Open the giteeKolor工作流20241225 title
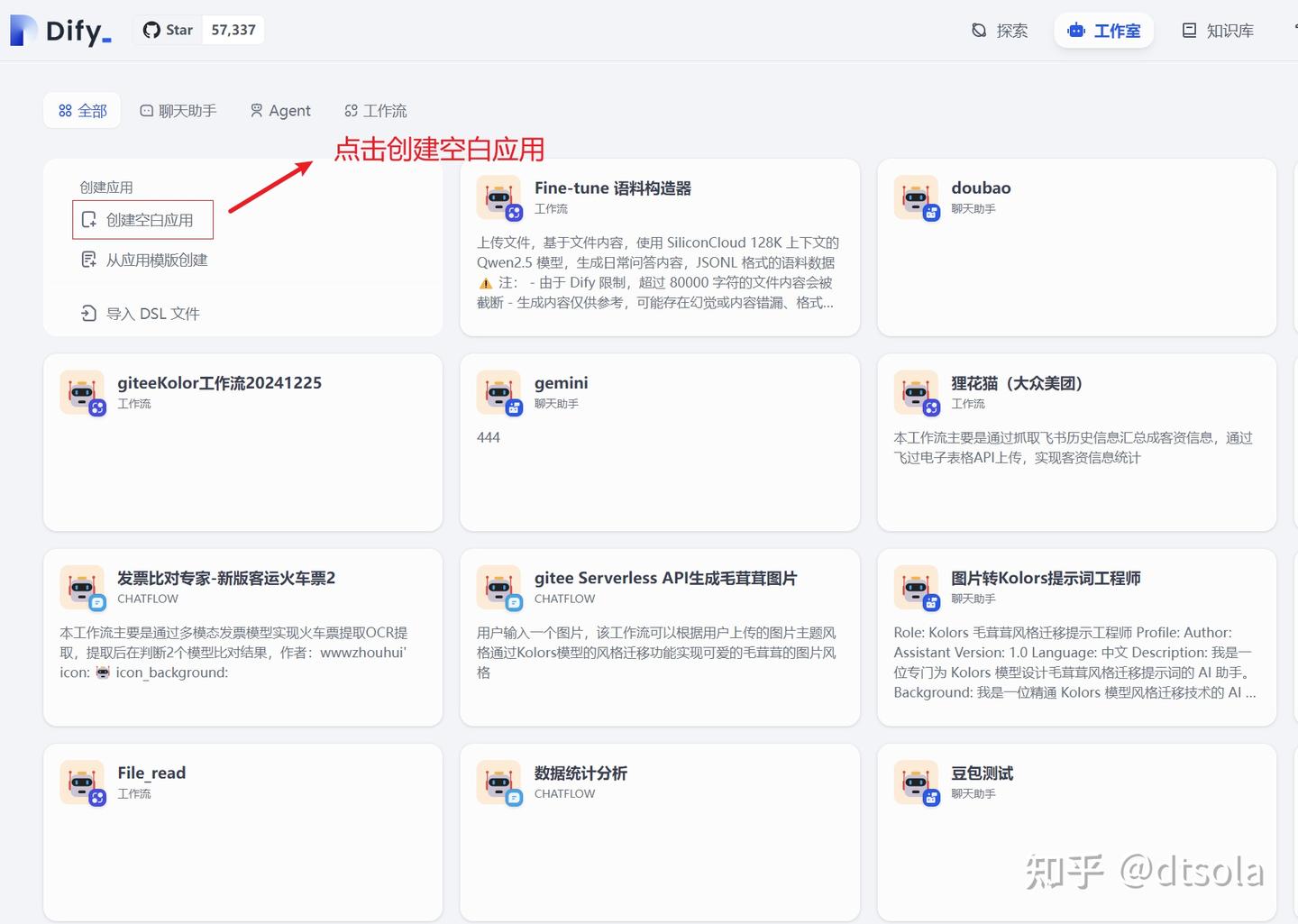The height and width of the screenshot is (924, 1298). click(219, 382)
